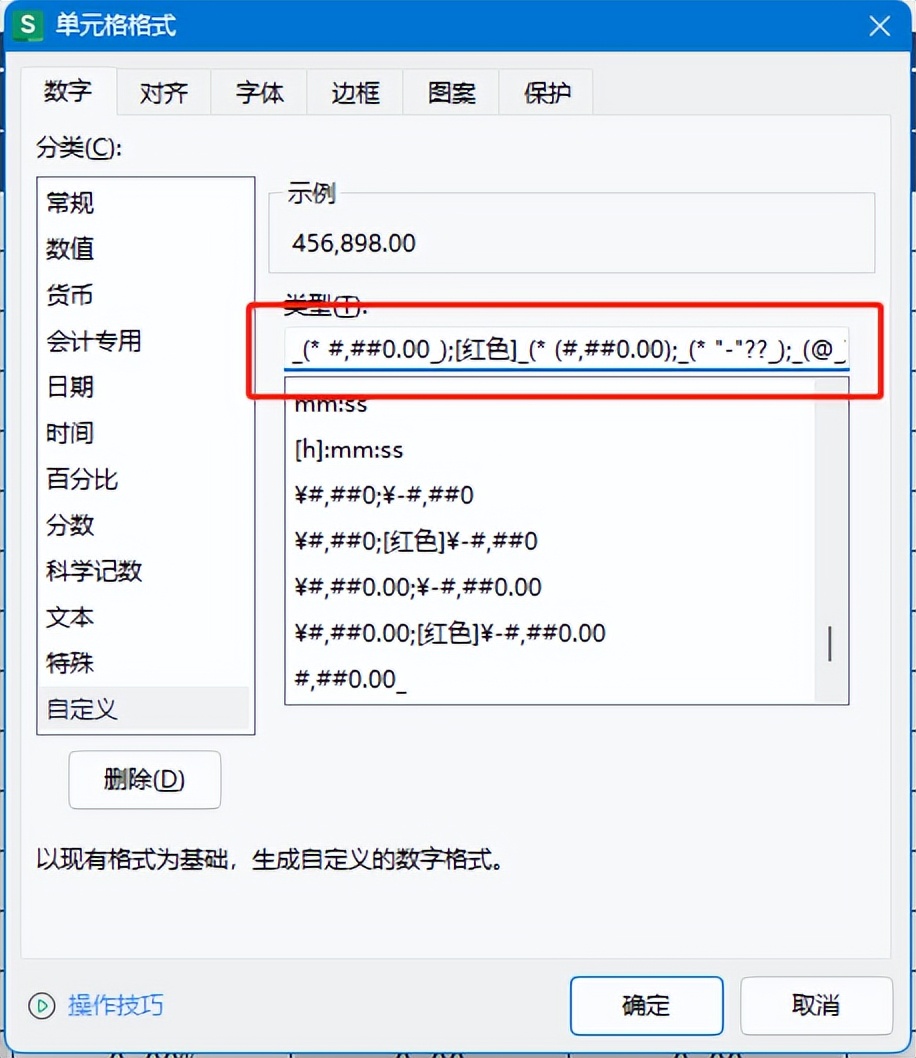Click the 删除(D) button
This screenshot has width=916, height=1058.
coord(144,779)
